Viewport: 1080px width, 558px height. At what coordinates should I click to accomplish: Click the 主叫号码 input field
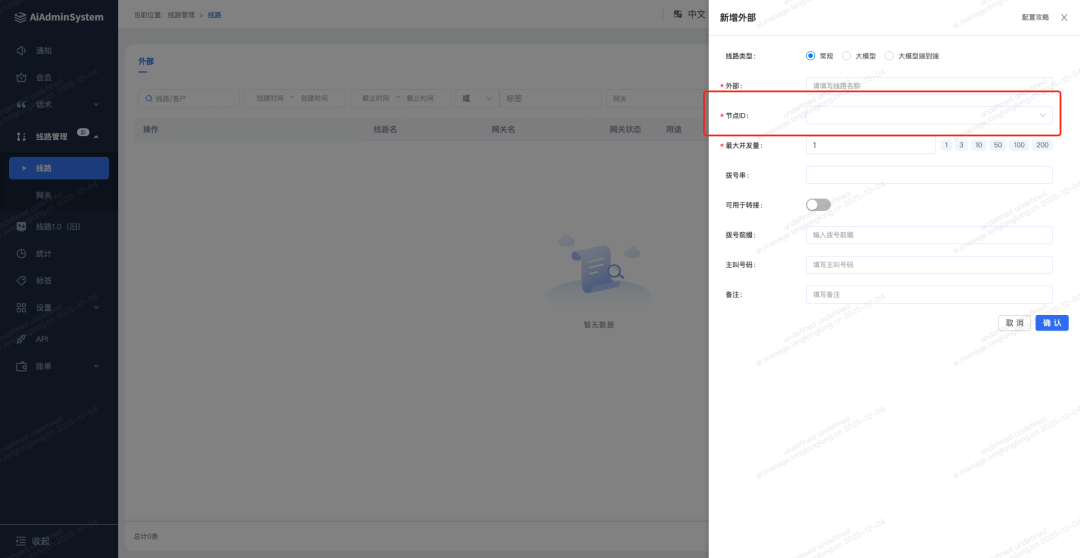[x=928, y=265]
